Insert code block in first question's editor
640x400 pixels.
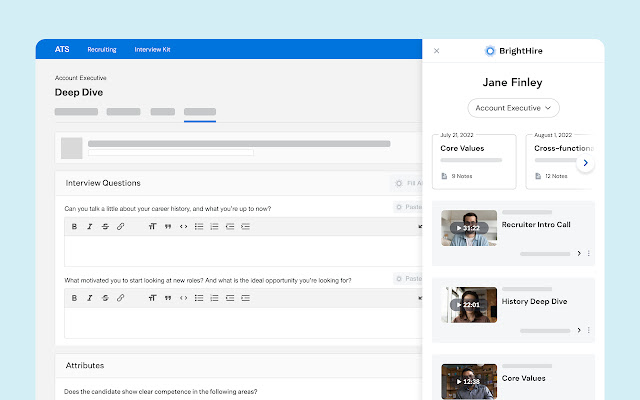(x=183, y=227)
